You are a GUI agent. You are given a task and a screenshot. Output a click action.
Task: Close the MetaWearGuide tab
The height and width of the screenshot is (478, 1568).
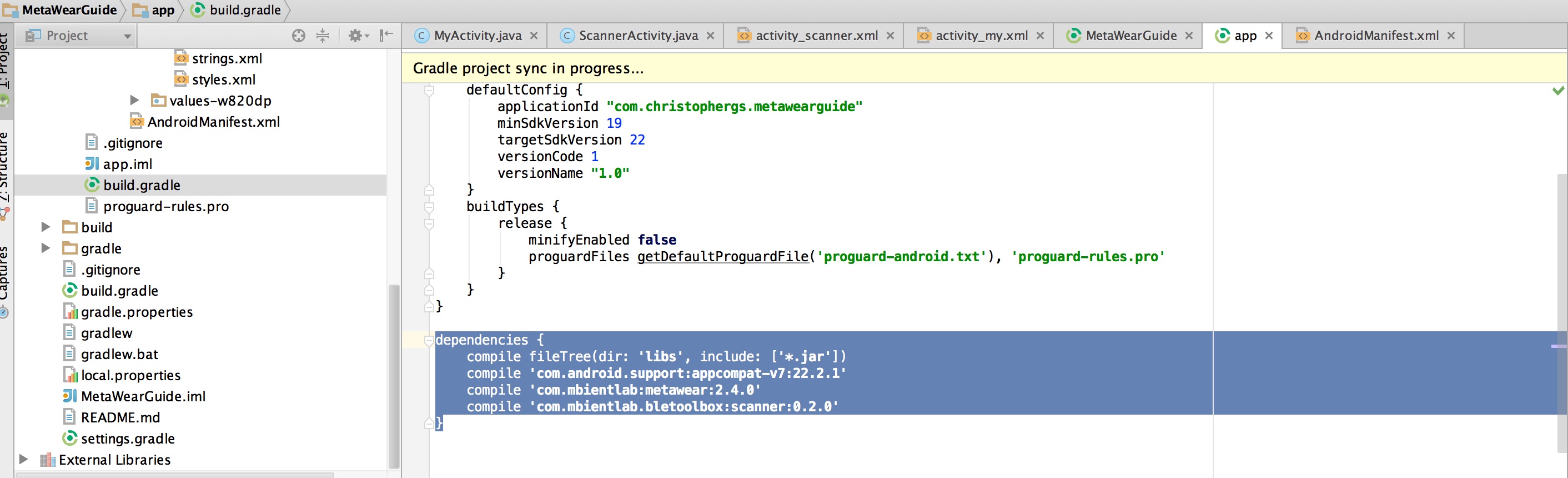point(1189,36)
